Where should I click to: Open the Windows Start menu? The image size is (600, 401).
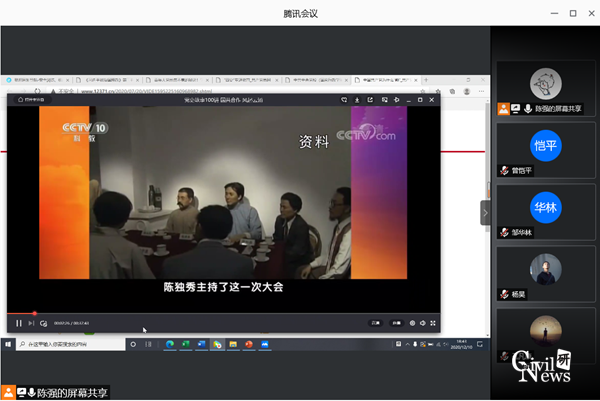[9, 344]
